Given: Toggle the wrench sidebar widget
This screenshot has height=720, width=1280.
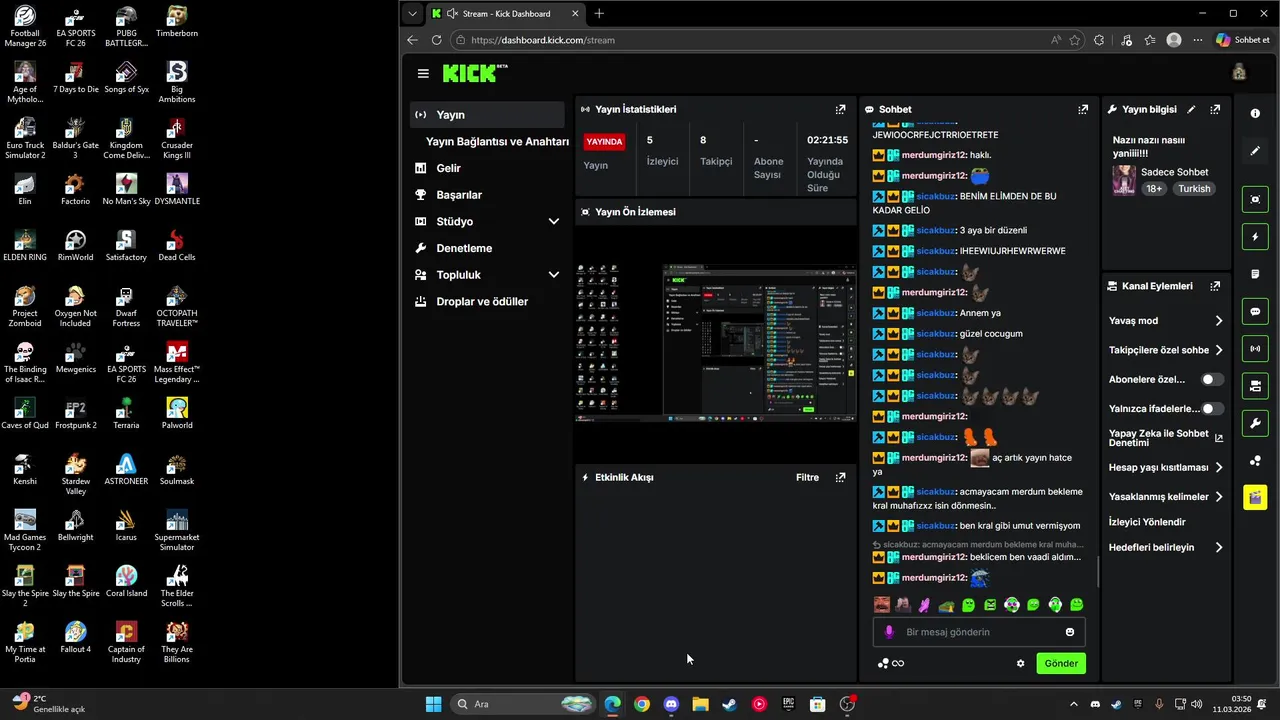Looking at the screenshot, I should coord(1255,423).
